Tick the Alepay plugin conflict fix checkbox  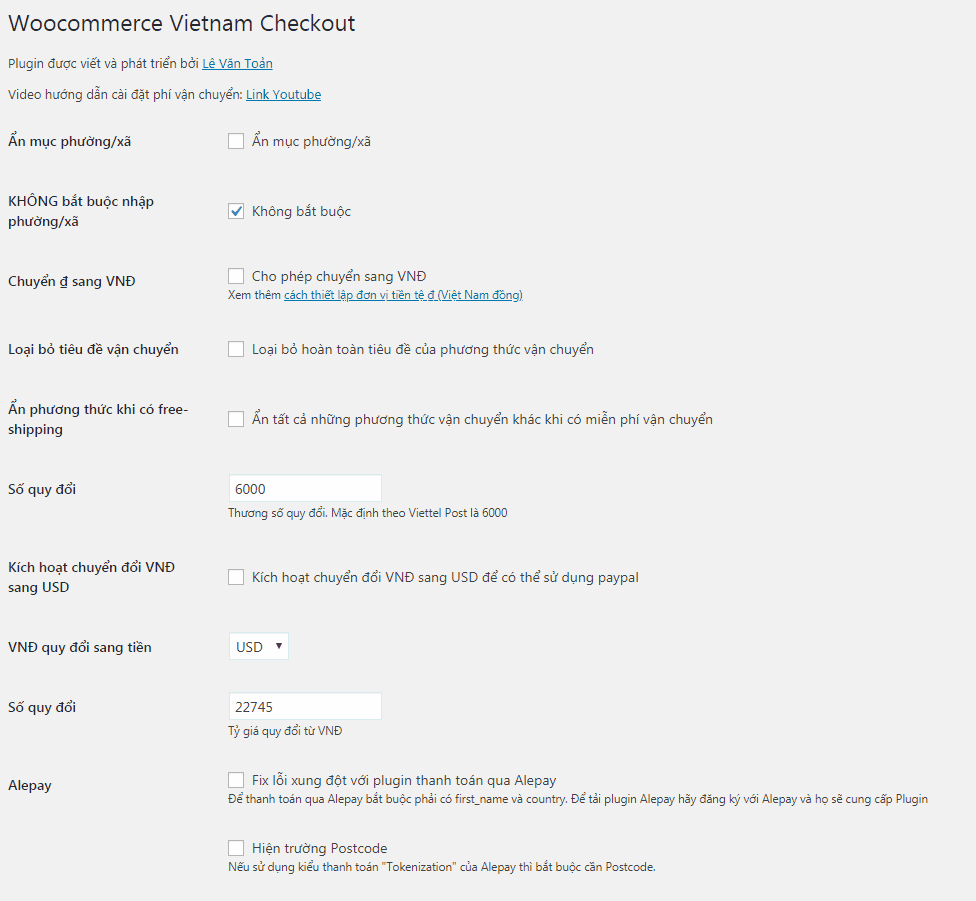click(x=236, y=780)
